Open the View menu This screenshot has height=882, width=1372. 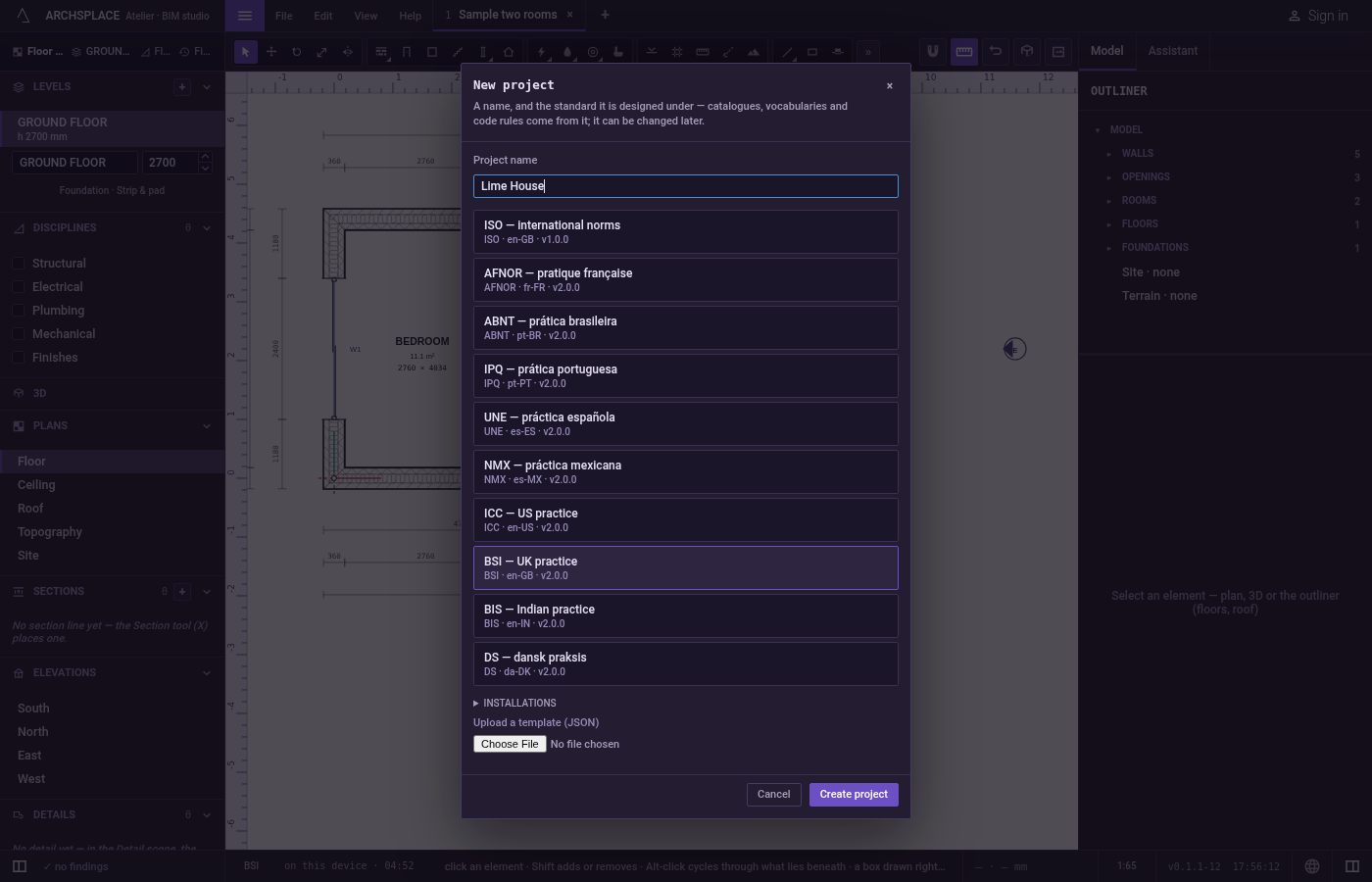click(366, 16)
